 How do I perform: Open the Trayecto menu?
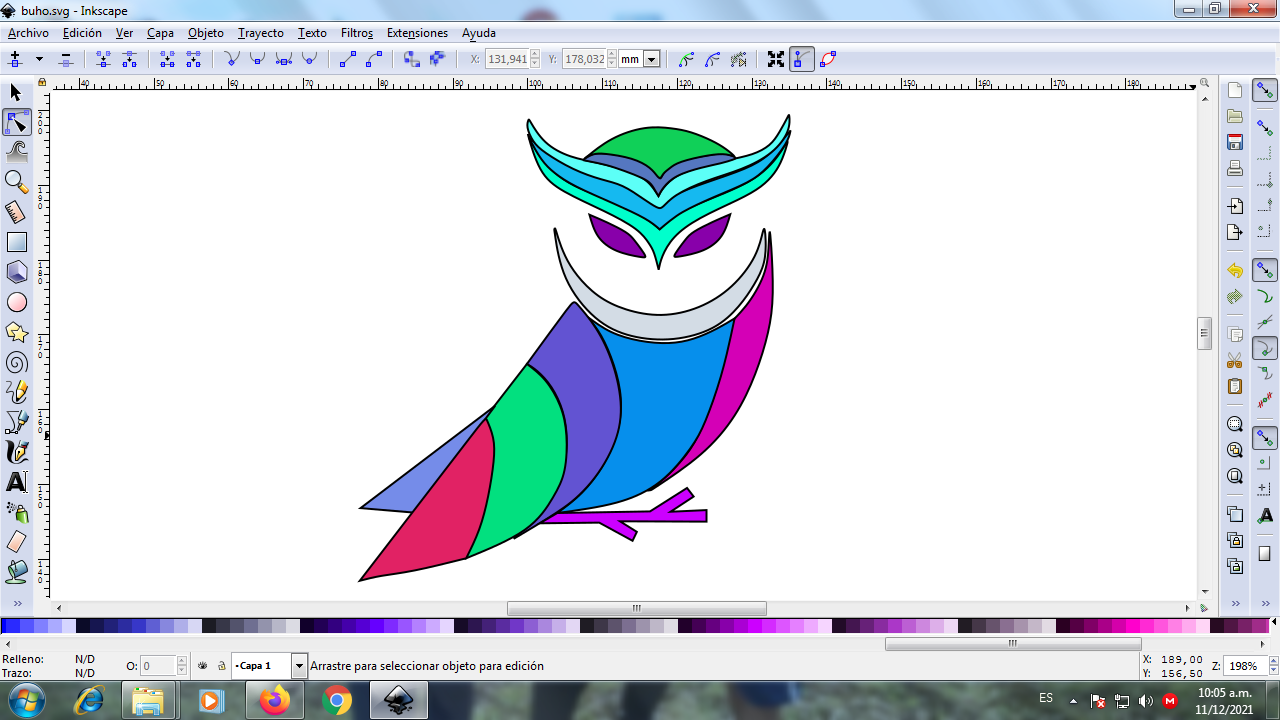click(x=261, y=33)
